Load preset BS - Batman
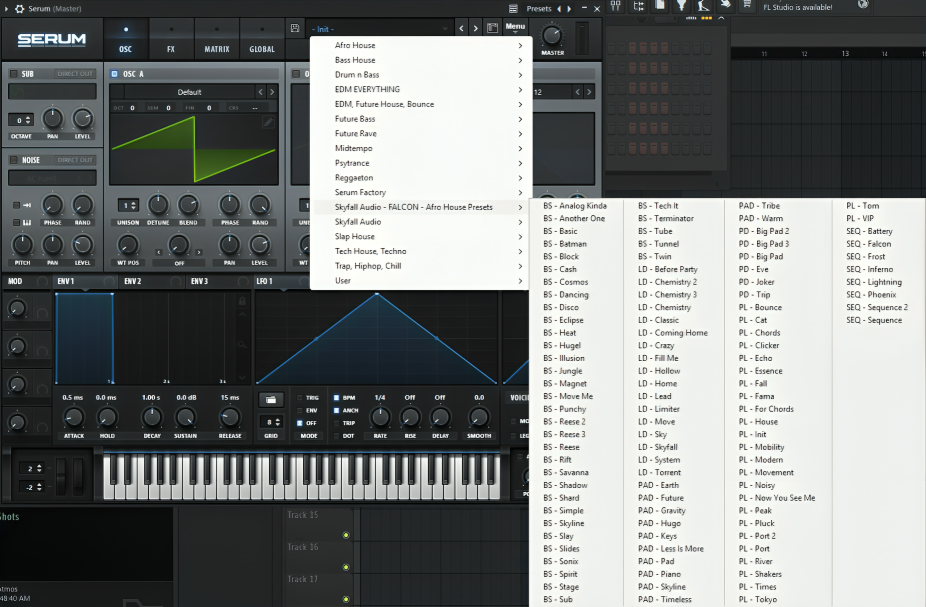 [565, 244]
